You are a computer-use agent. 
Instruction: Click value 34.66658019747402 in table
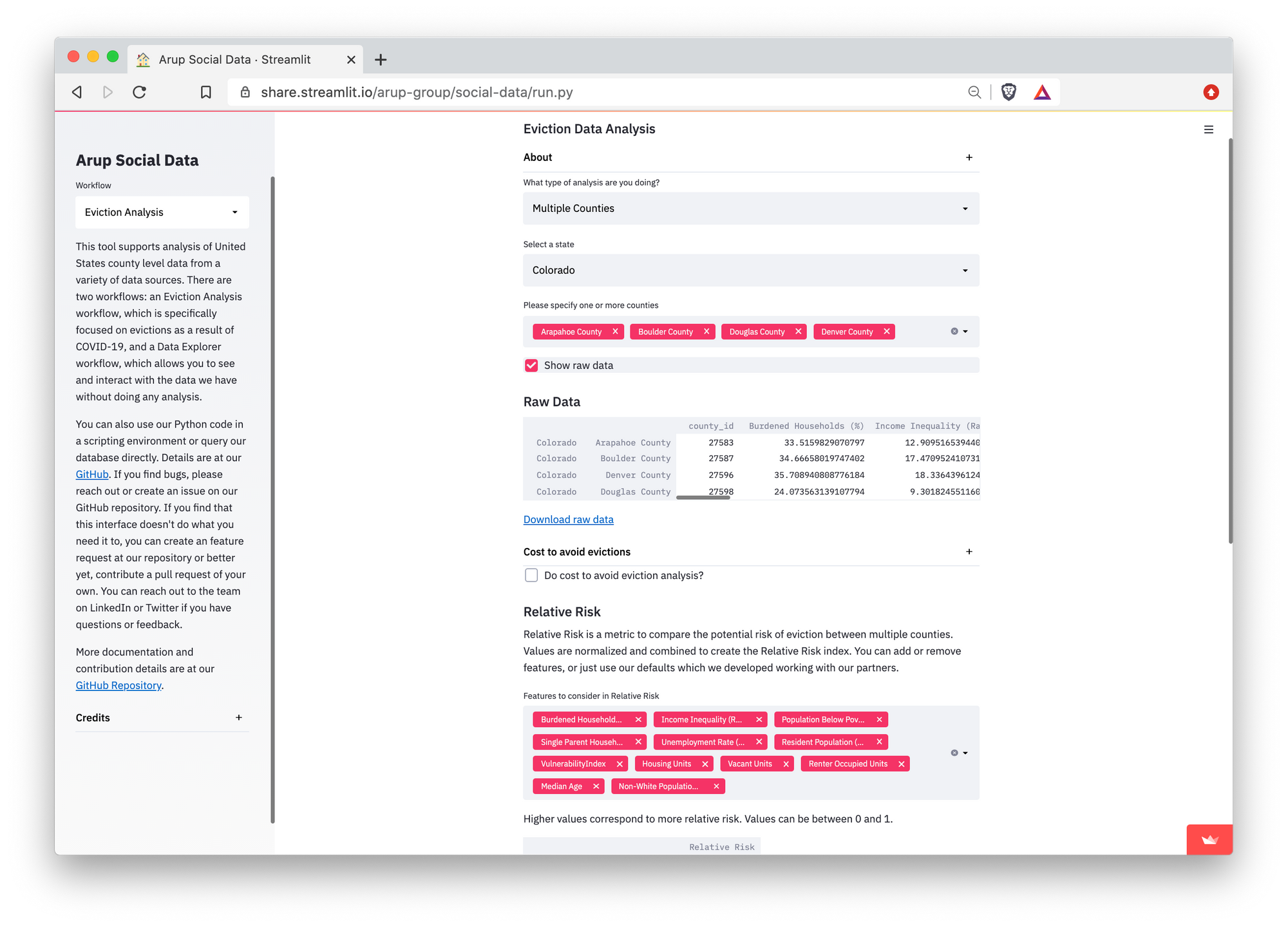pyautogui.click(x=822, y=459)
